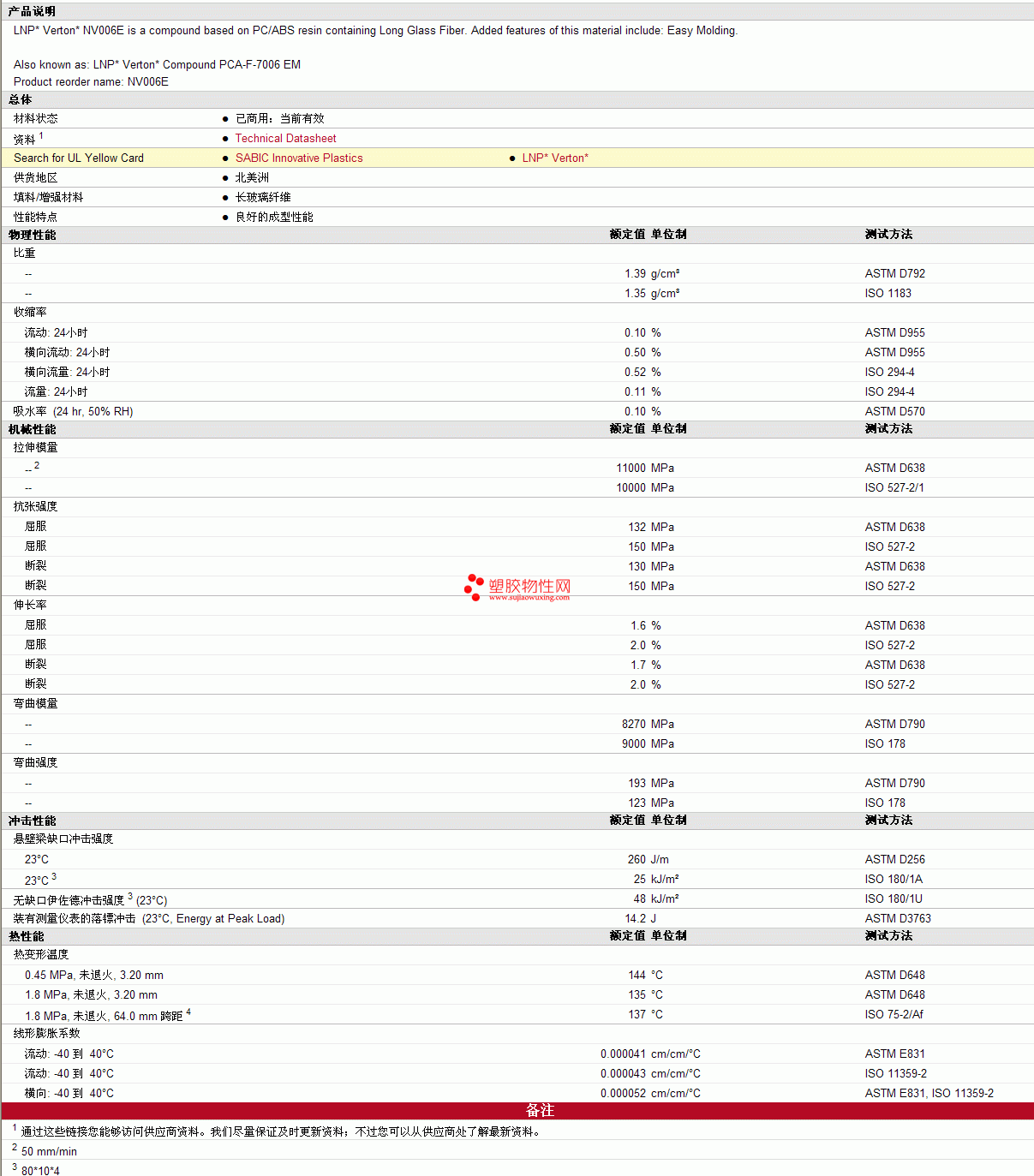
Task: Click the ISO 75-2/Af test method cell
Action: click(894, 1014)
